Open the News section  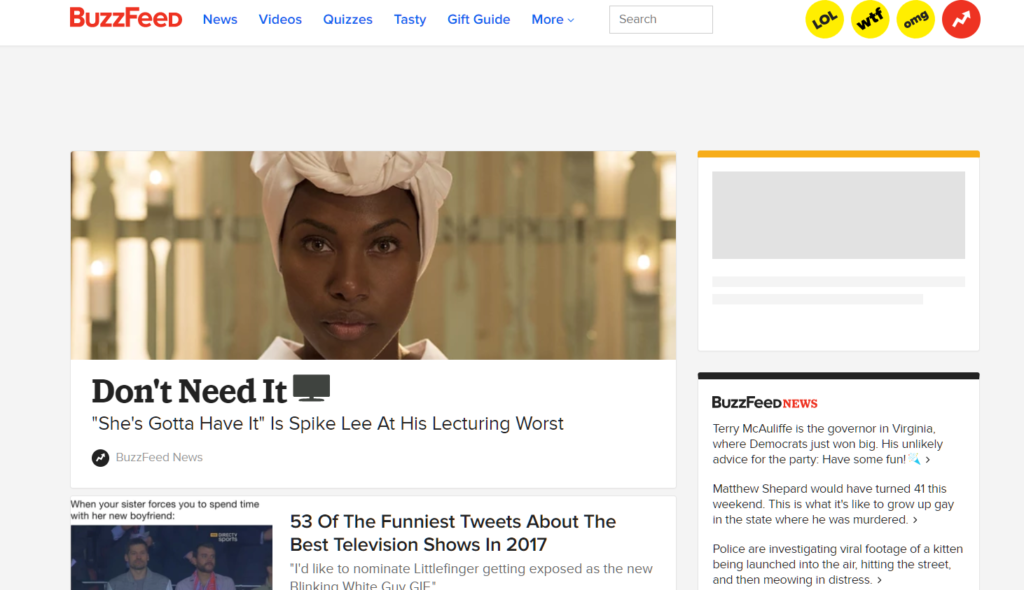click(220, 20)
